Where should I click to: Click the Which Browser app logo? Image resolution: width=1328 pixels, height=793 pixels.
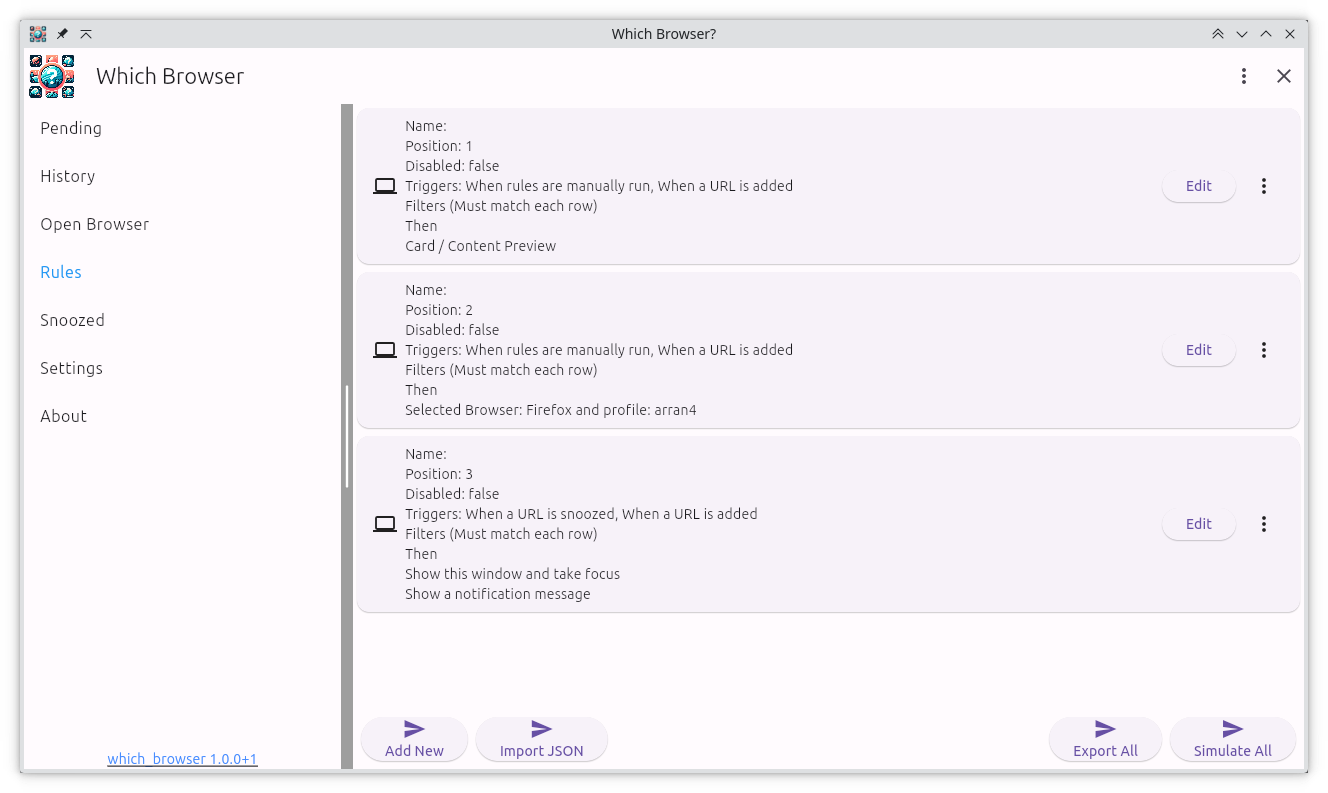click(x=52, y=77)
